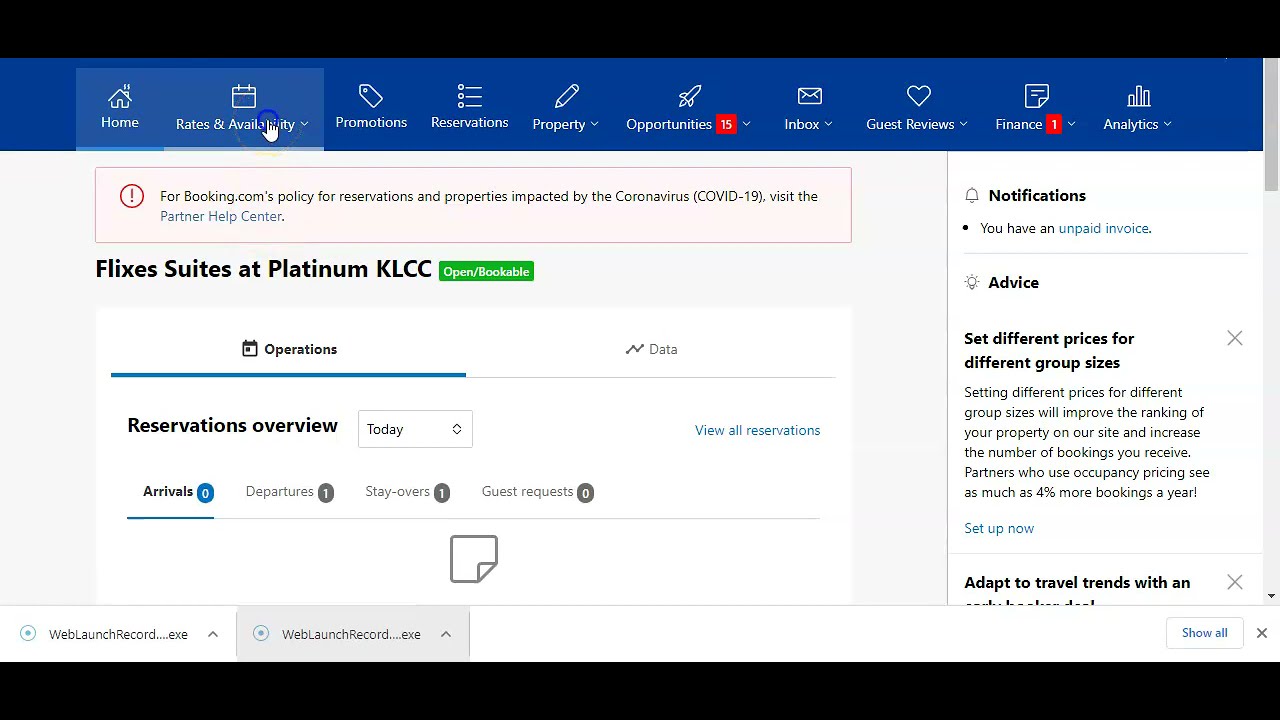
Task: Click the Open/Bookable status badge
Action: (486, 271)
